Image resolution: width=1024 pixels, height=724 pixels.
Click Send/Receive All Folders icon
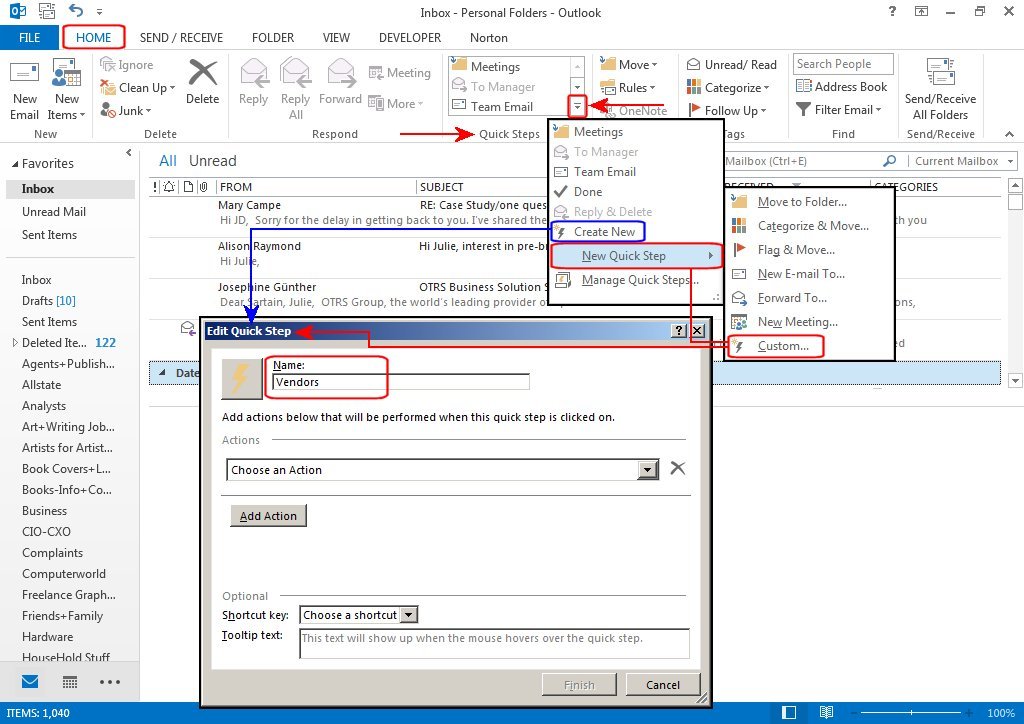click(940, 75)
